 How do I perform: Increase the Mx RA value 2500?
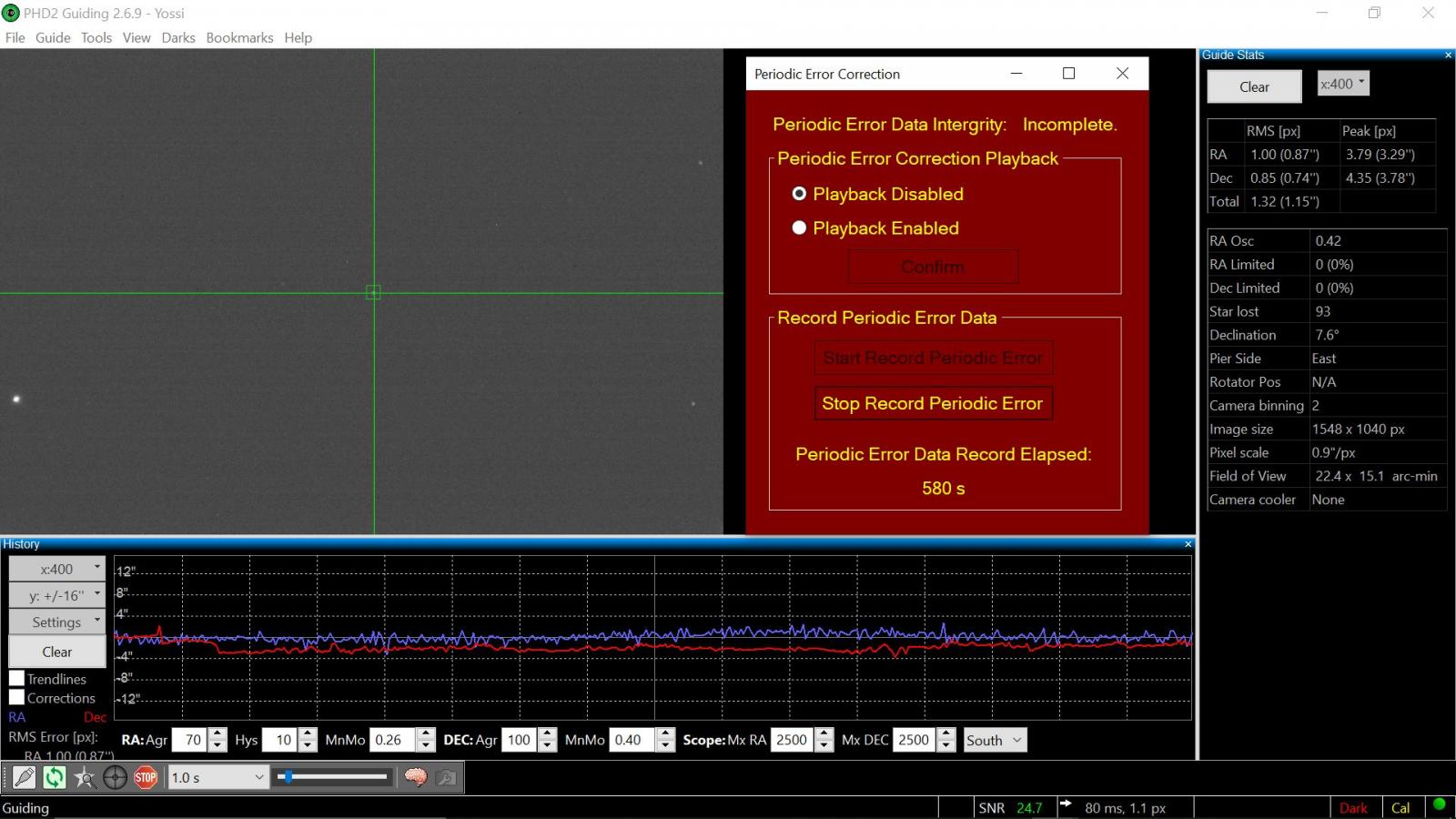click(824, 734)
